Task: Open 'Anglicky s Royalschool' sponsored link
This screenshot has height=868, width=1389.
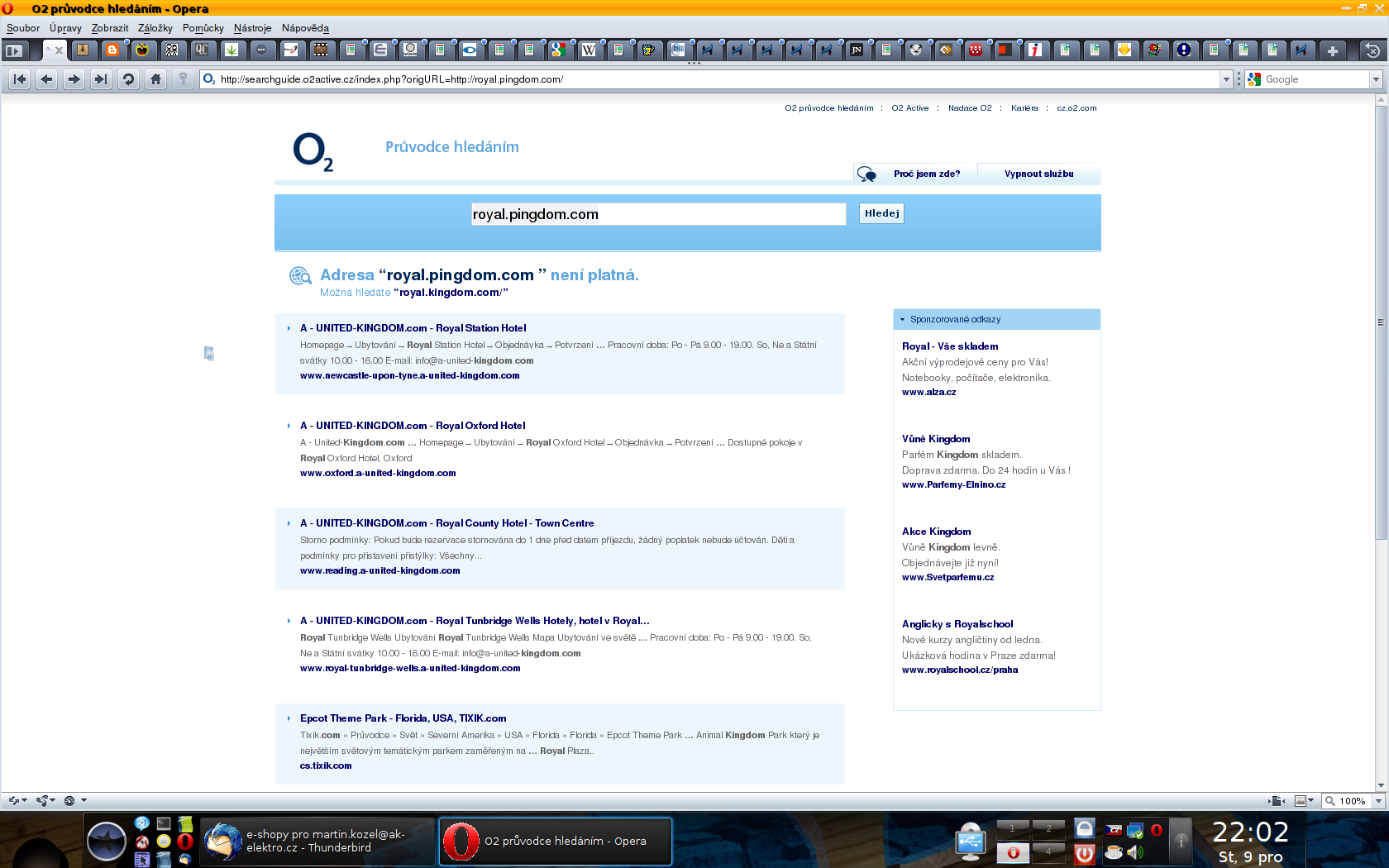Action: coord(957,624)
